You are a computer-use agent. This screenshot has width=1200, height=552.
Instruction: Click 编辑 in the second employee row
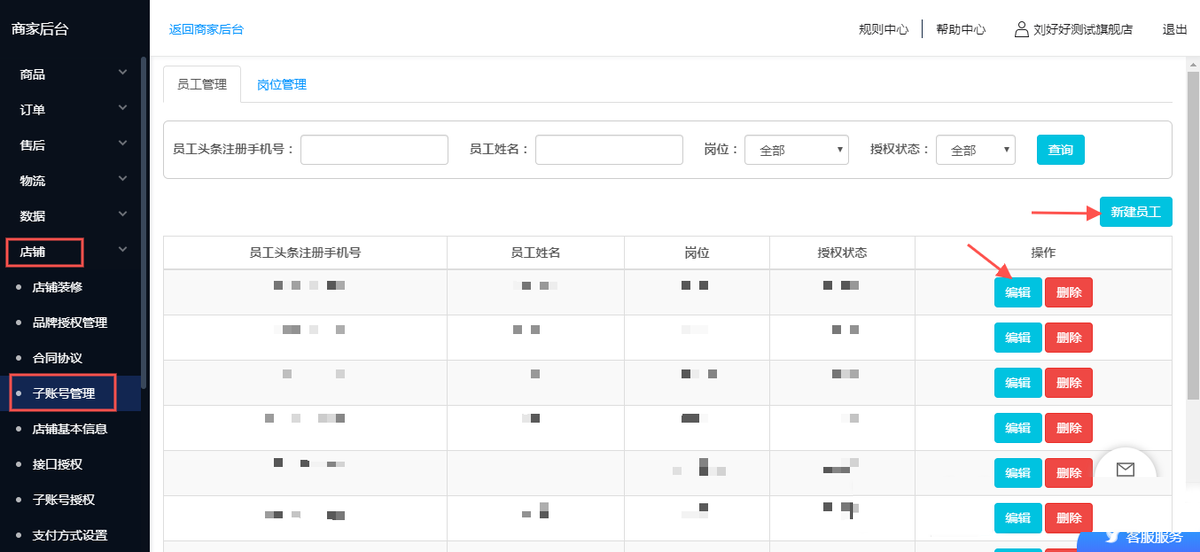pos(1018,338)
